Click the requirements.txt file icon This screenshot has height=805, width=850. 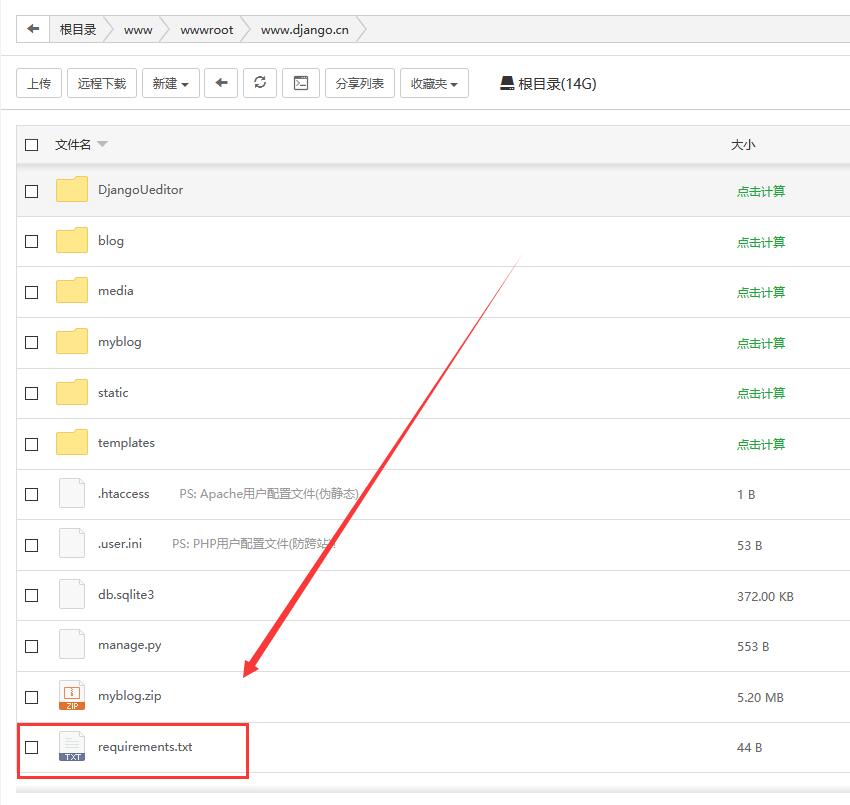point(72,747)
